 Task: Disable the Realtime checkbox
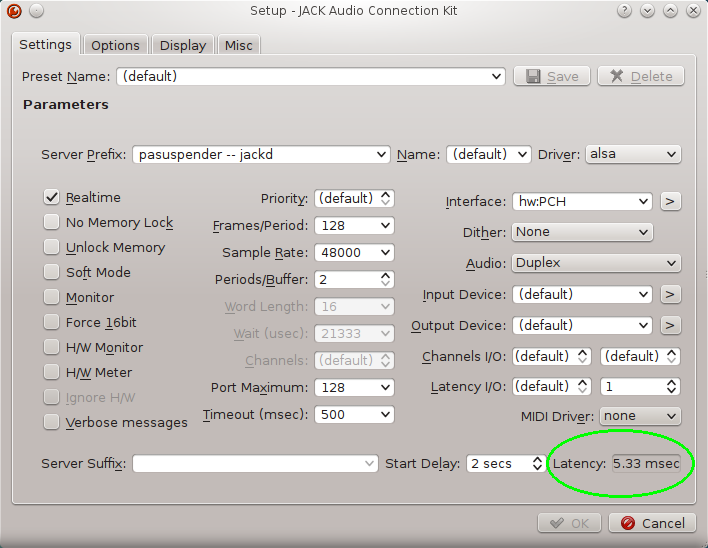click(51, 198)
